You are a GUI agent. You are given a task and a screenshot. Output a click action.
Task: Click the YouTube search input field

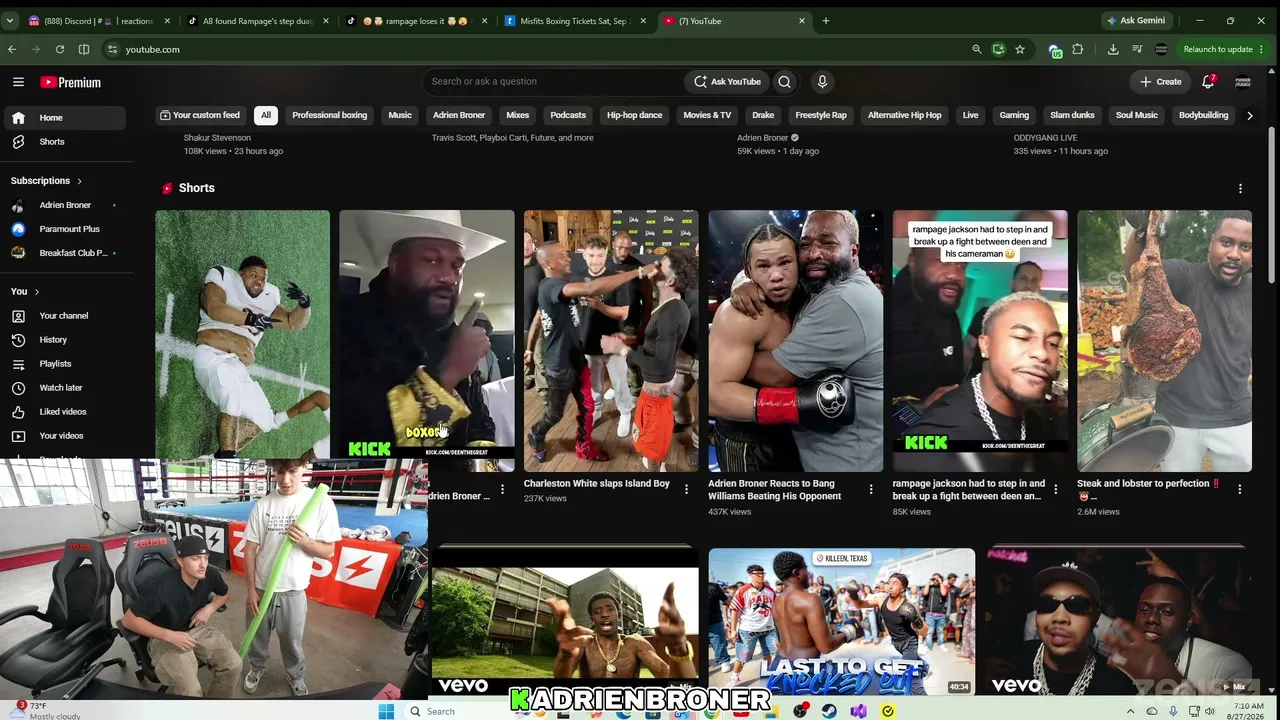(x=552, y=82)
